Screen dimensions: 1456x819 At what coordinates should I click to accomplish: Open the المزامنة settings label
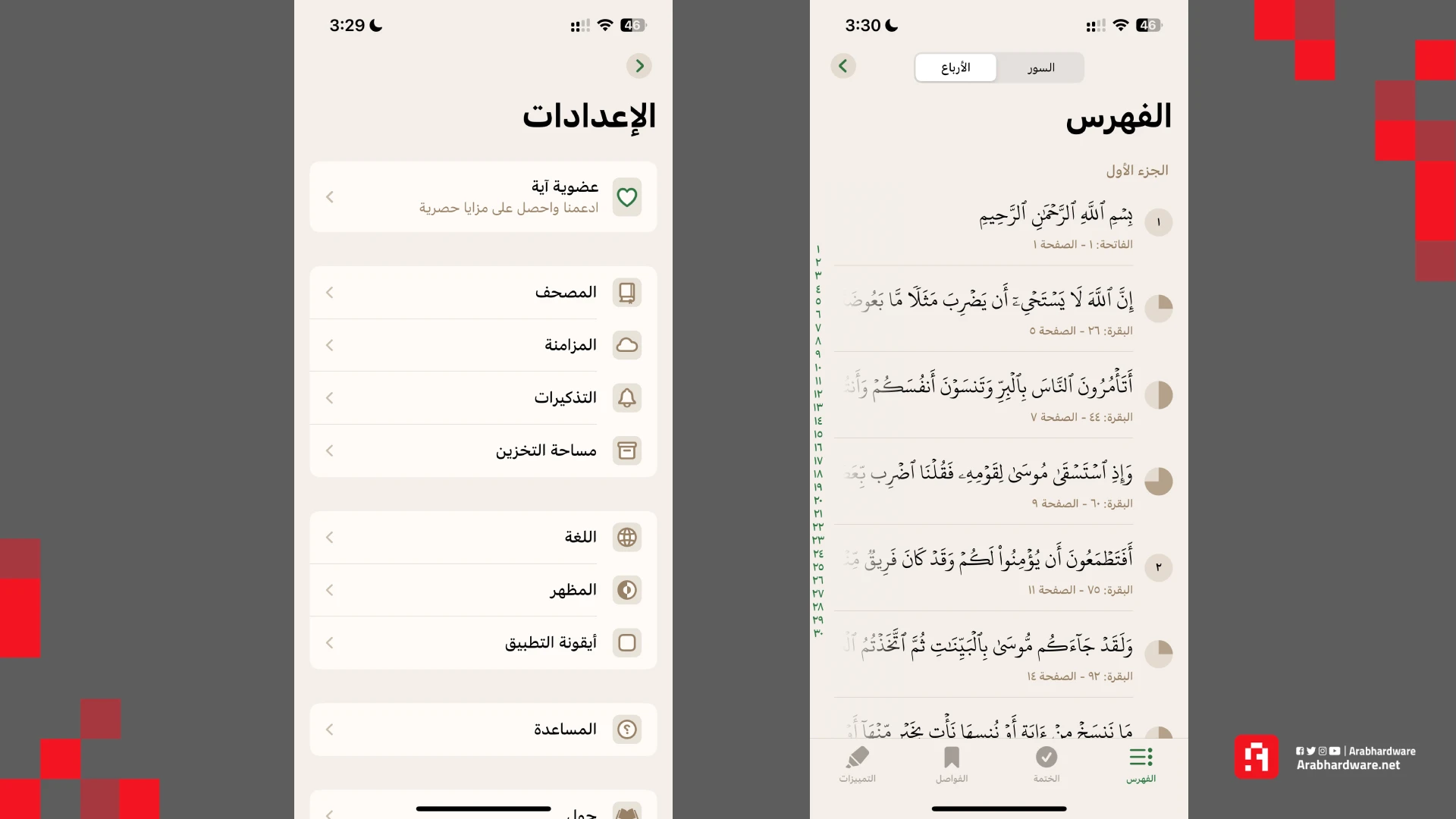[570, 345]
